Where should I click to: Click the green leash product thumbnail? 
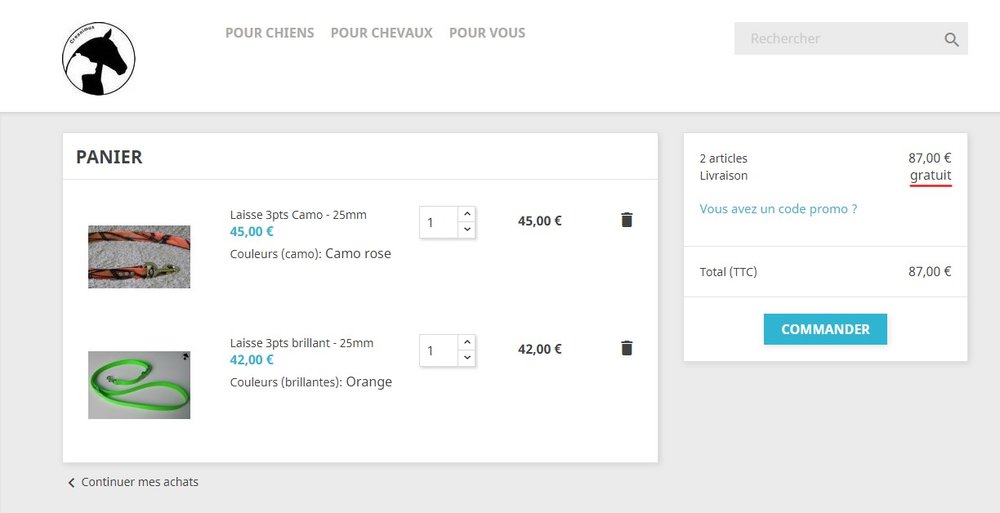(139, 385)
